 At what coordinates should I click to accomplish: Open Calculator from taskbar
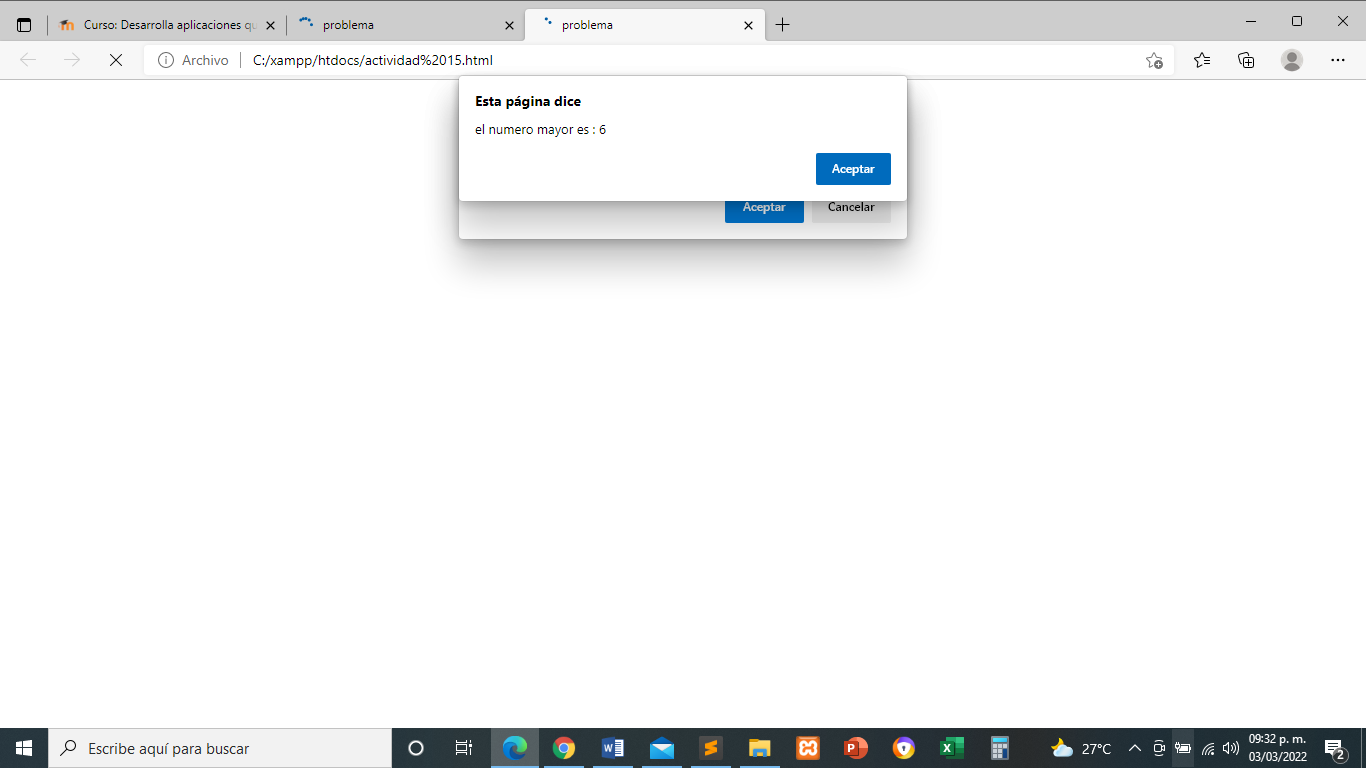tap(1000, 748)
